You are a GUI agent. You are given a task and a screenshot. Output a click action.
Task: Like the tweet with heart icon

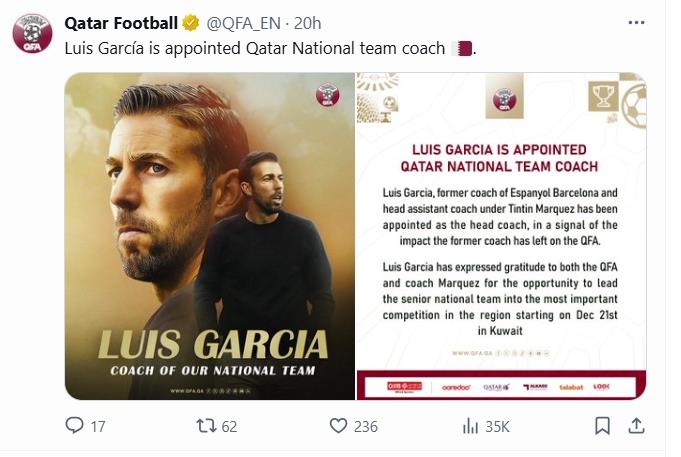click(338, 426)
